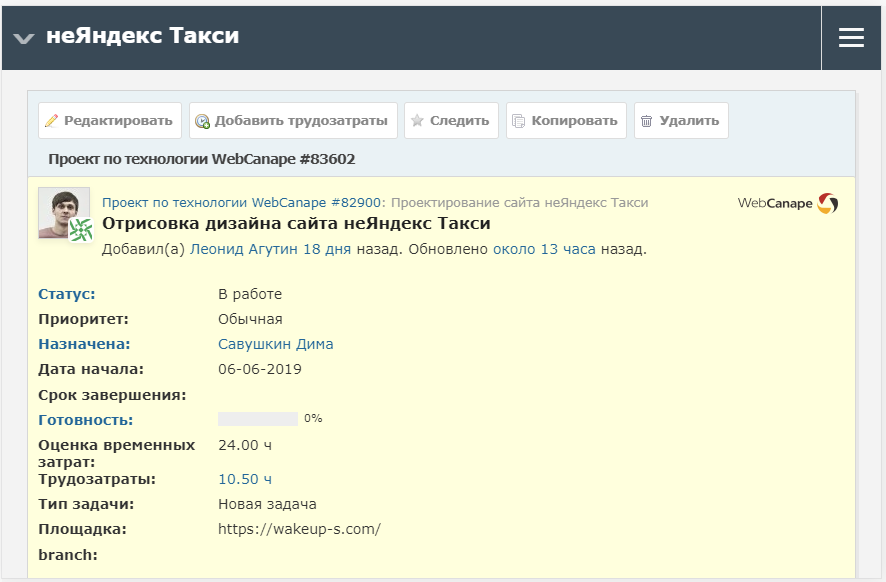Click the Статус field label
The height and width of the screenshot is (582, 886).
[x=67, y=294]
